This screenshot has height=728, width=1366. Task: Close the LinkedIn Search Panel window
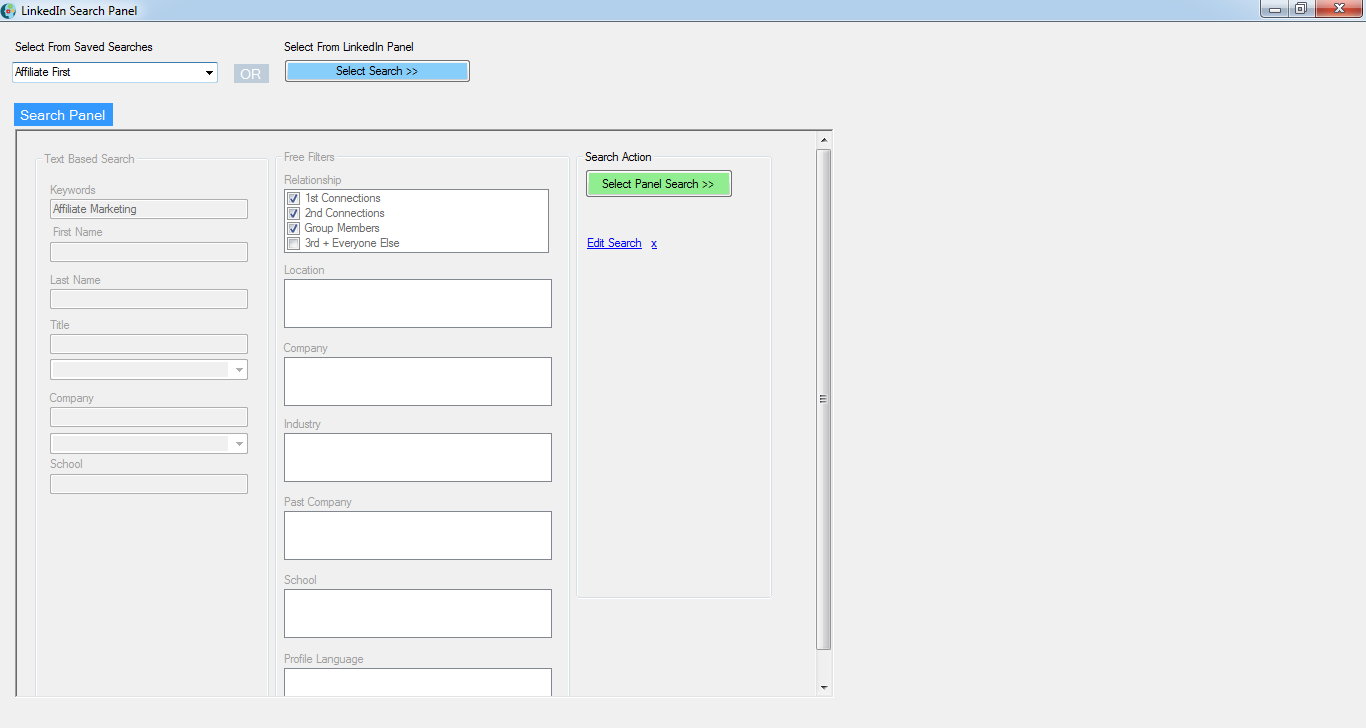coord(1338,9)
